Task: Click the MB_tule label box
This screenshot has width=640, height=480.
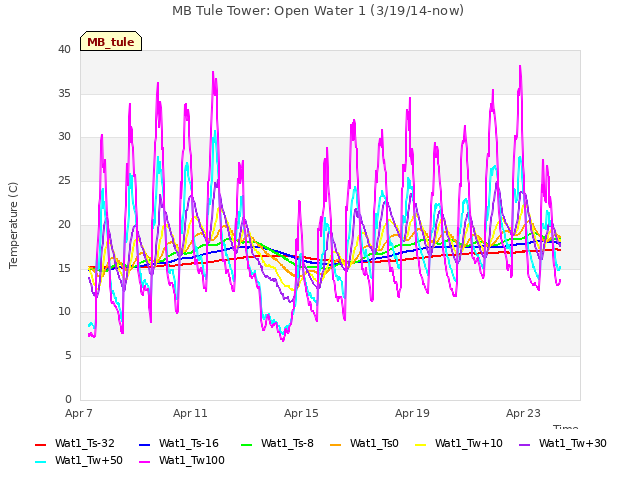Action: pos(111,41)
